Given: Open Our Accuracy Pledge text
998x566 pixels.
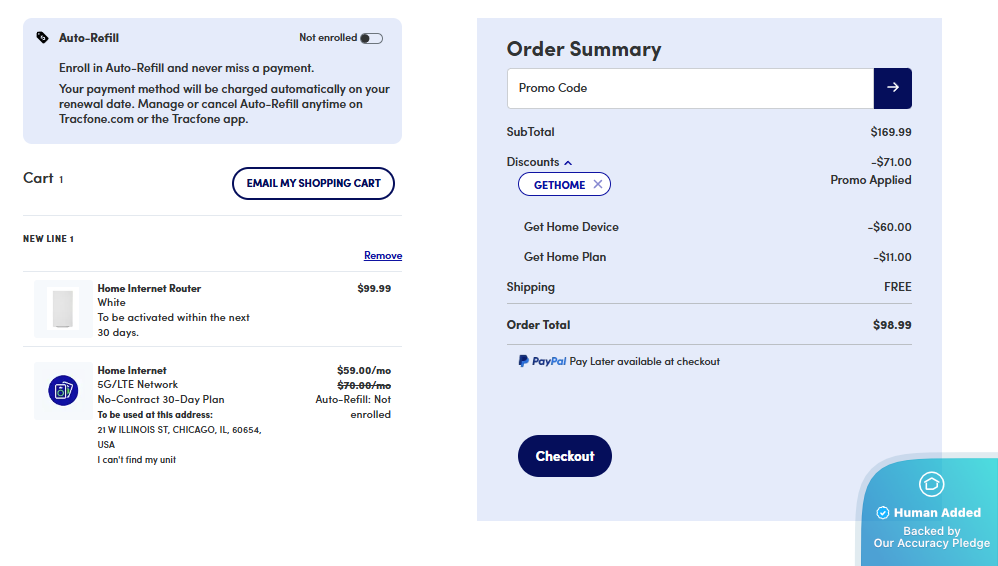Looking at the screenshot, I should click(931, 543).
